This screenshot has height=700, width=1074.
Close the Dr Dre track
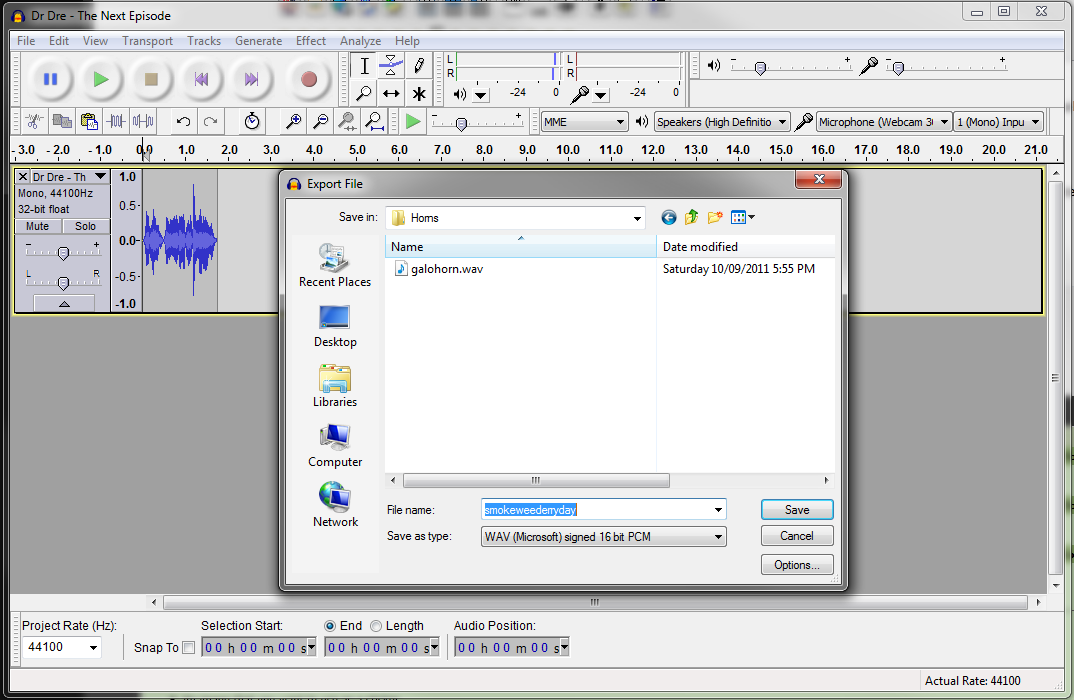pyautogui.click(x=23, y=177)
